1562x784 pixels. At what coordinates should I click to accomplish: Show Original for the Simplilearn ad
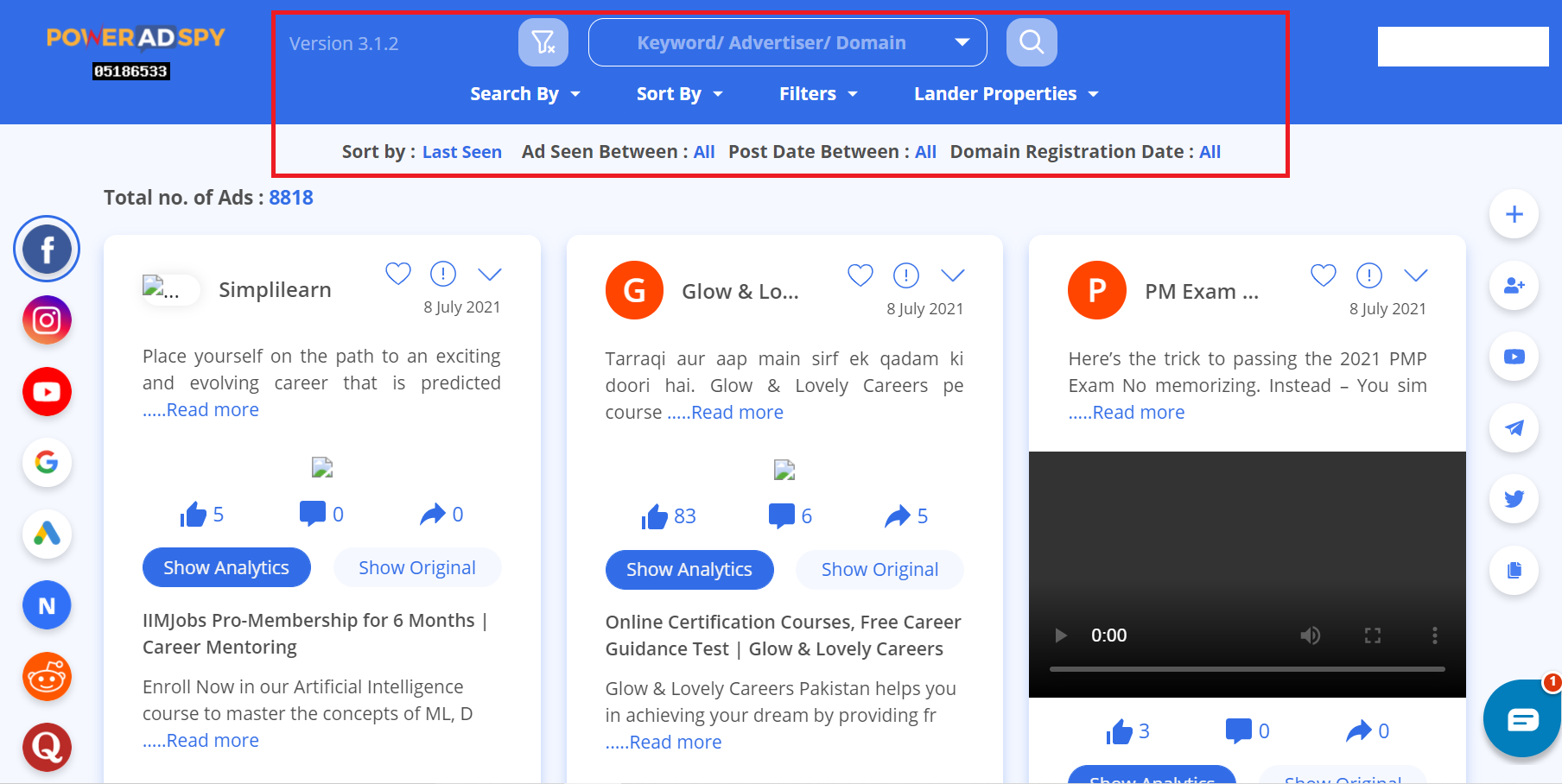tap(417, 567)
